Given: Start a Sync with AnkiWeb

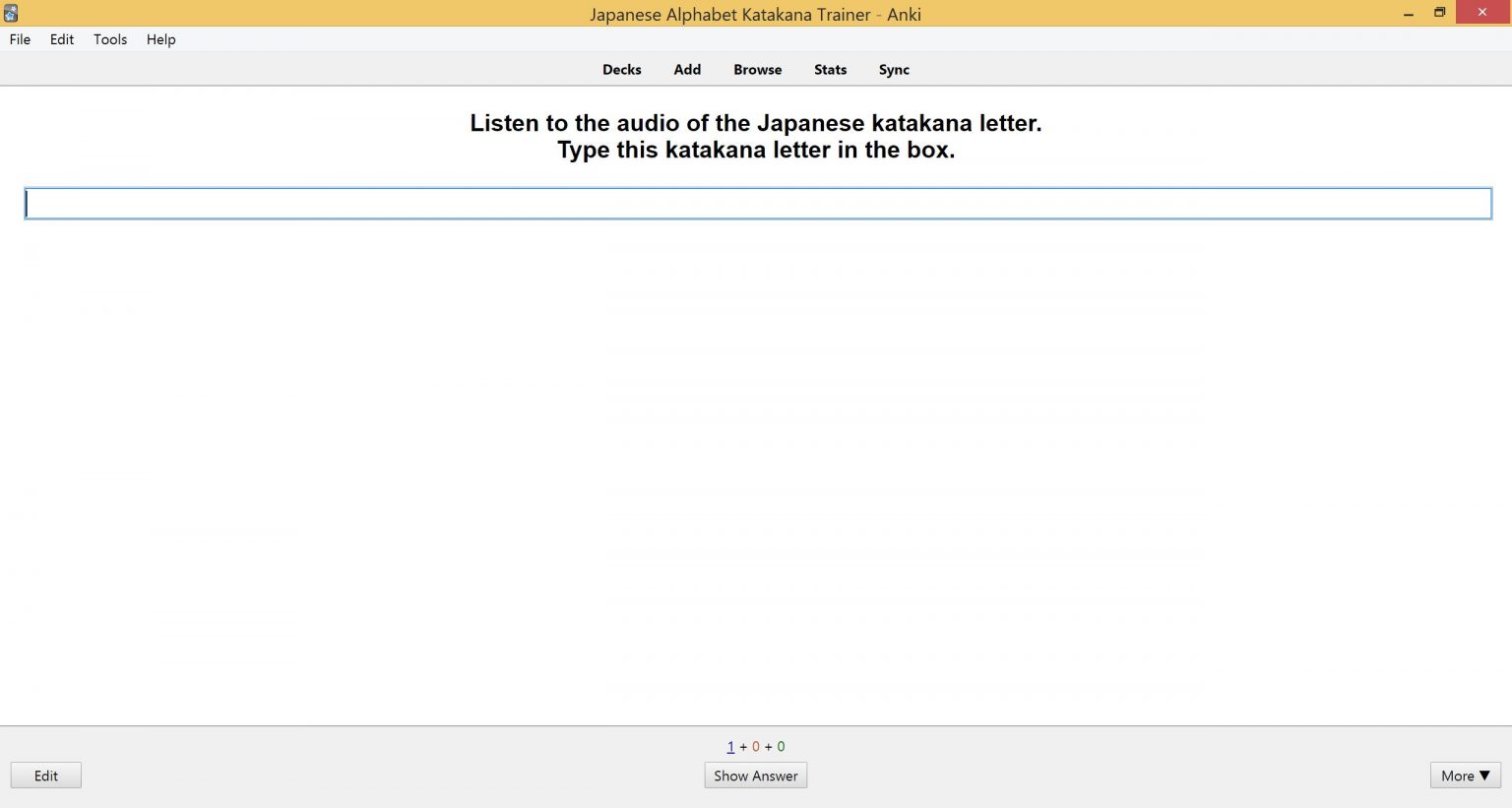Looking at the screenshot, I should [x=893, y=69].
